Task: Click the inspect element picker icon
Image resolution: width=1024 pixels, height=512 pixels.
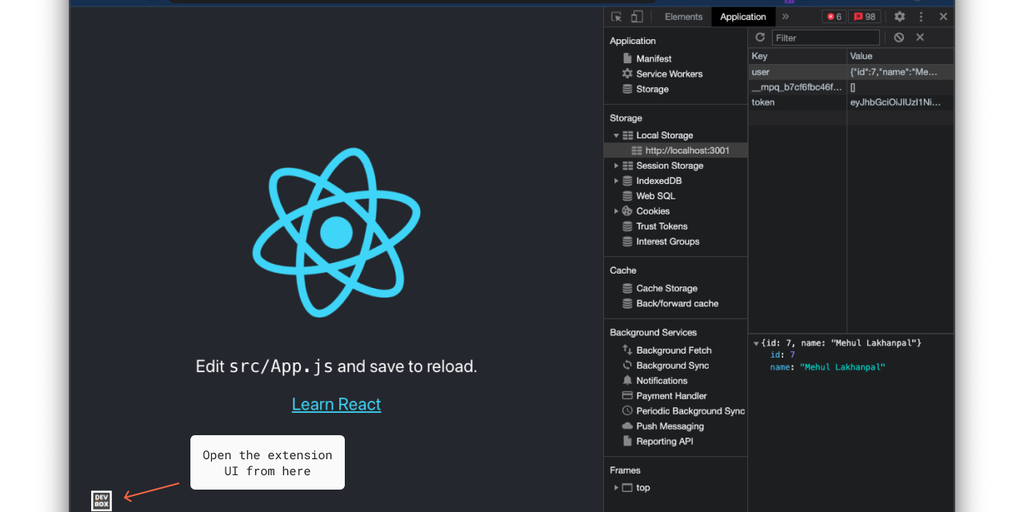Action: click(x=617, y=17)
